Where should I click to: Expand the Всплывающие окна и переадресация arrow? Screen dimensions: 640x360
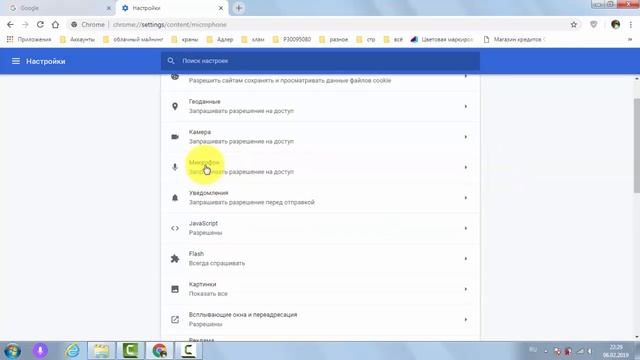(465, 320)
